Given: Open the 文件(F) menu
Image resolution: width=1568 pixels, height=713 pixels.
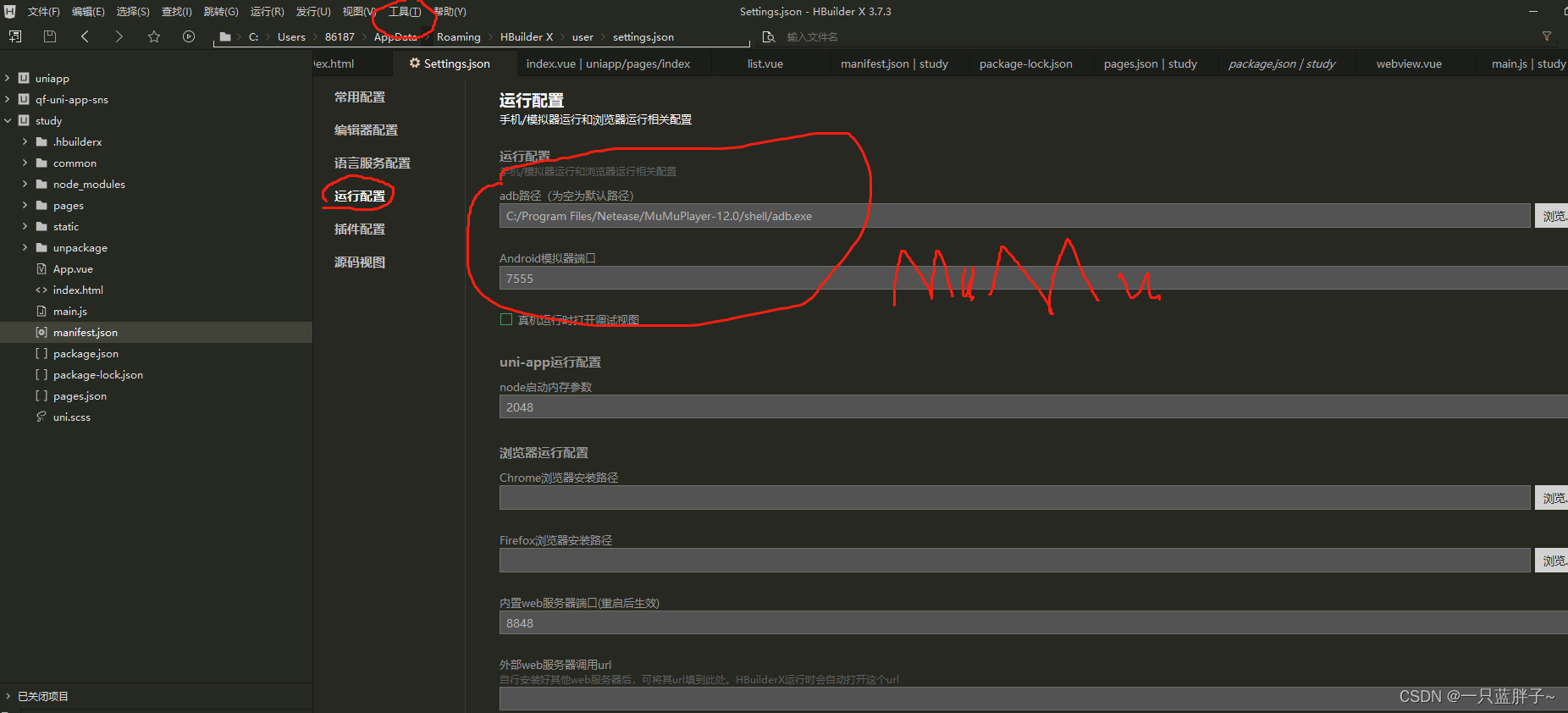Looking at the screenshot, I should [x=43, y=12].
